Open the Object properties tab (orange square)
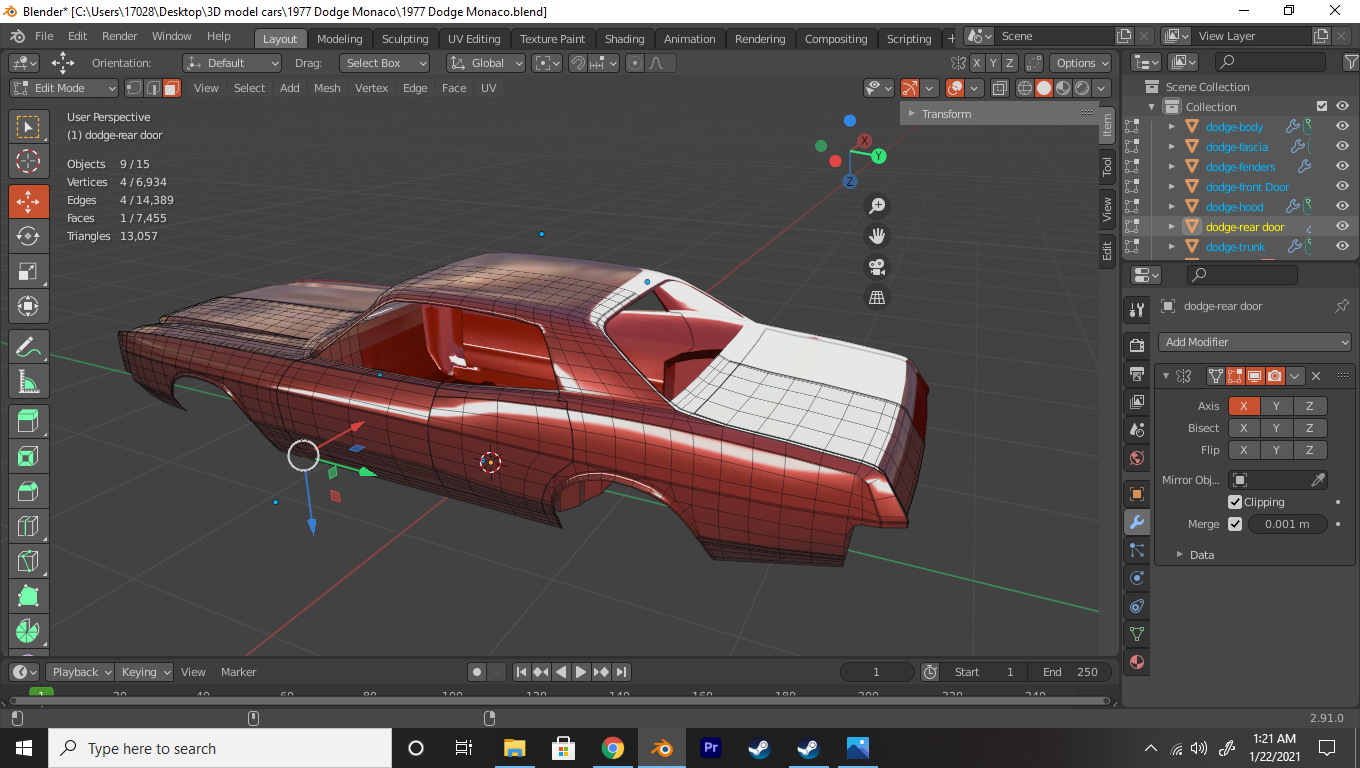This screenshot has height=768, width=1360. (x=1137, y=494)
